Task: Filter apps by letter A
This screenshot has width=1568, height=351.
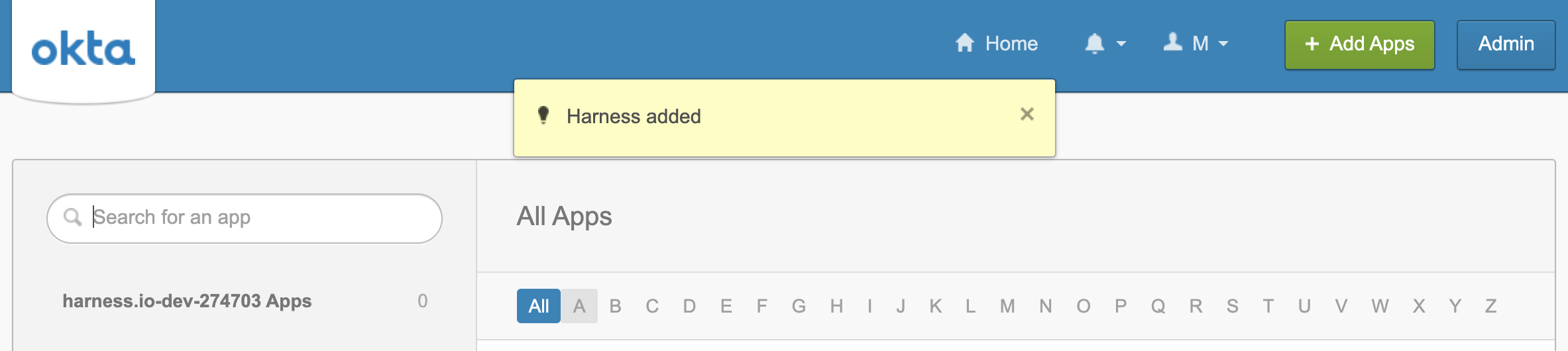Action: [579, 306]
